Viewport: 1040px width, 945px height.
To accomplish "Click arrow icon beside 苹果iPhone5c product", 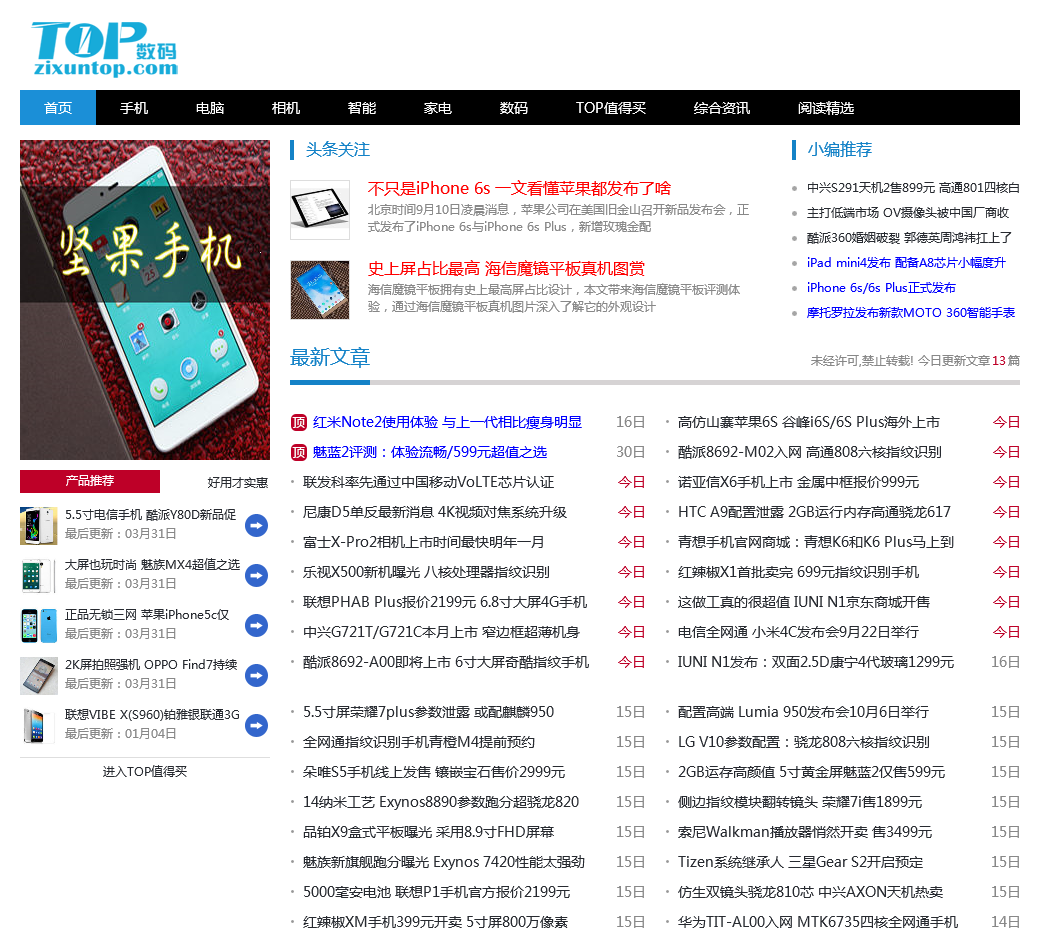I will (x=256, y=625).
